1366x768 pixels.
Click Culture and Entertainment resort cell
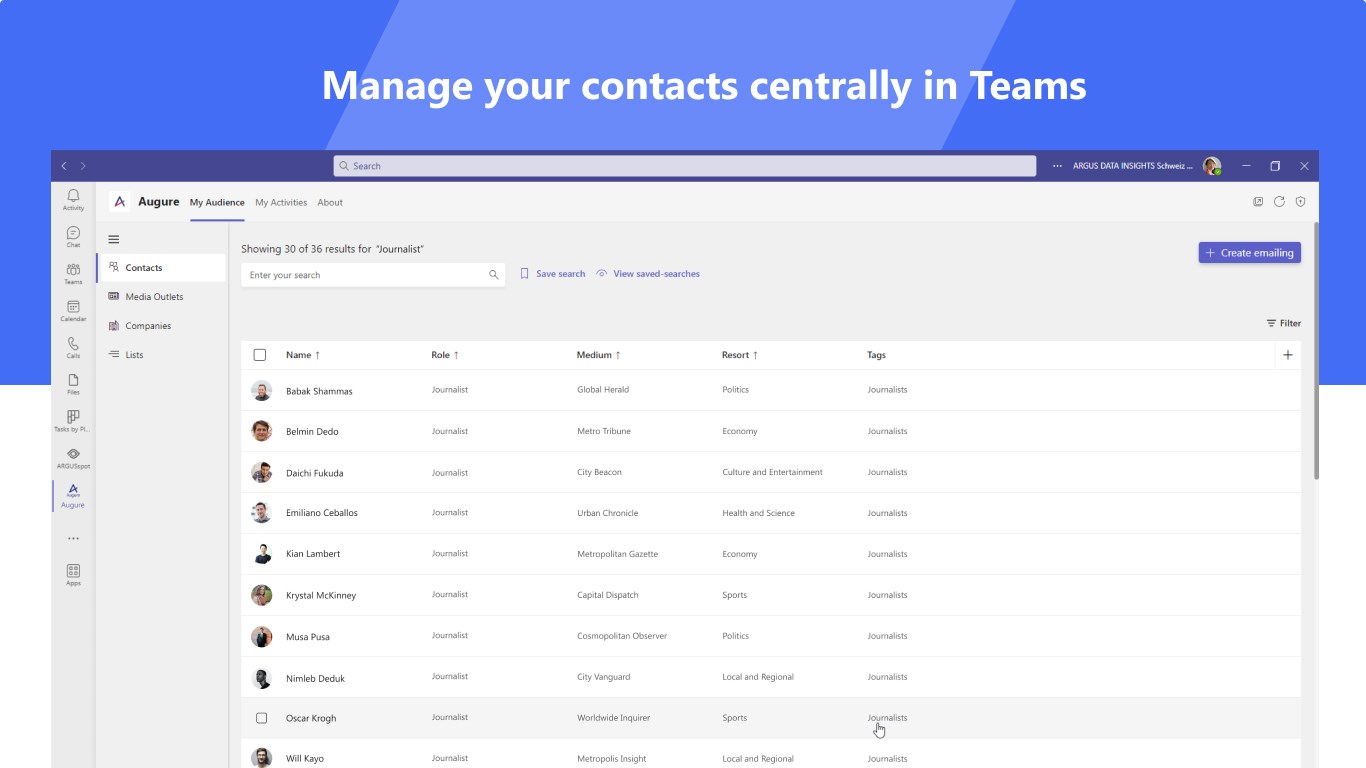point(772,472)
